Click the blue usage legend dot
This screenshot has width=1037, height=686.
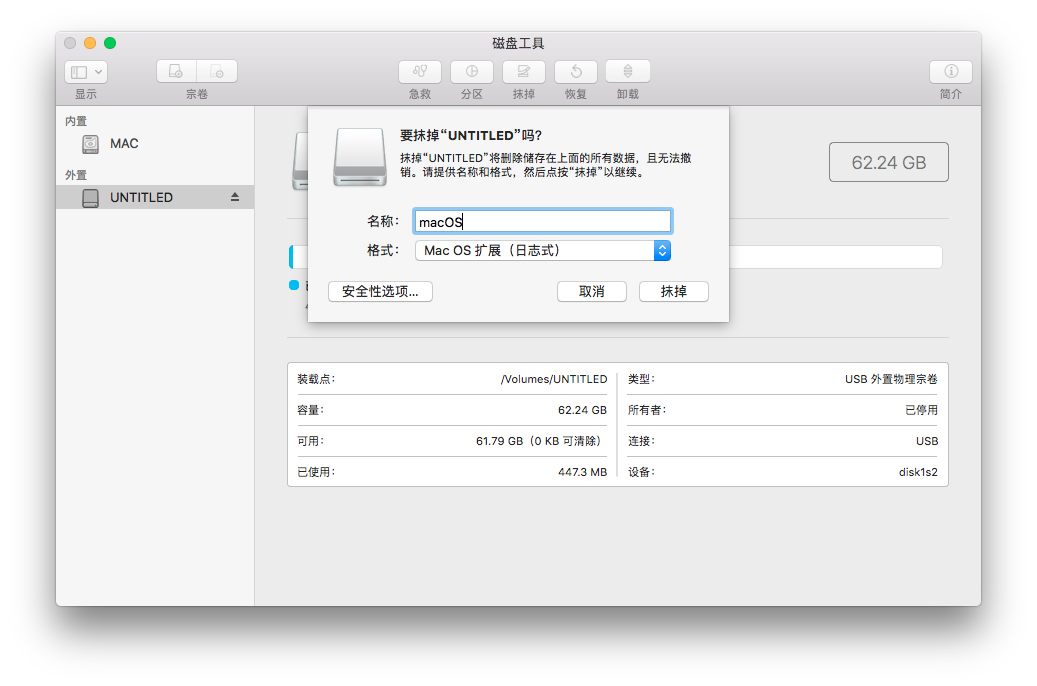pyautogui.click(x=294, y=285)
